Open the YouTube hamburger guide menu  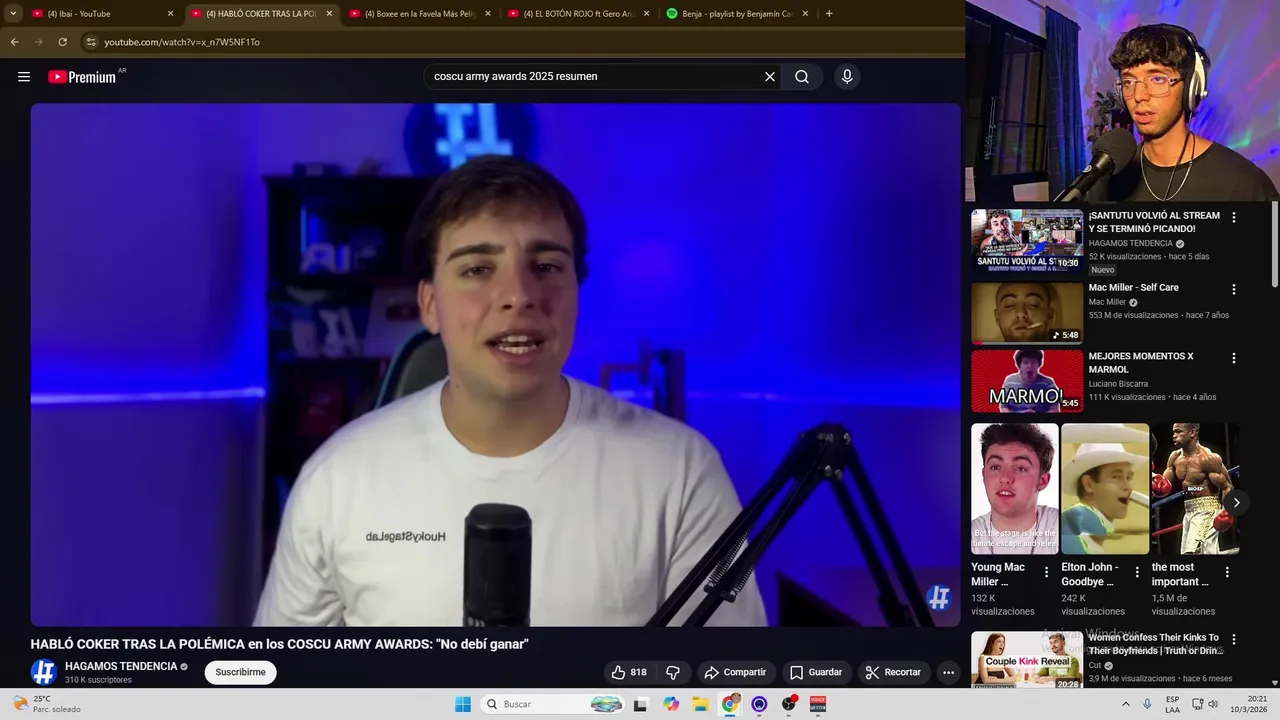point(24,77)
